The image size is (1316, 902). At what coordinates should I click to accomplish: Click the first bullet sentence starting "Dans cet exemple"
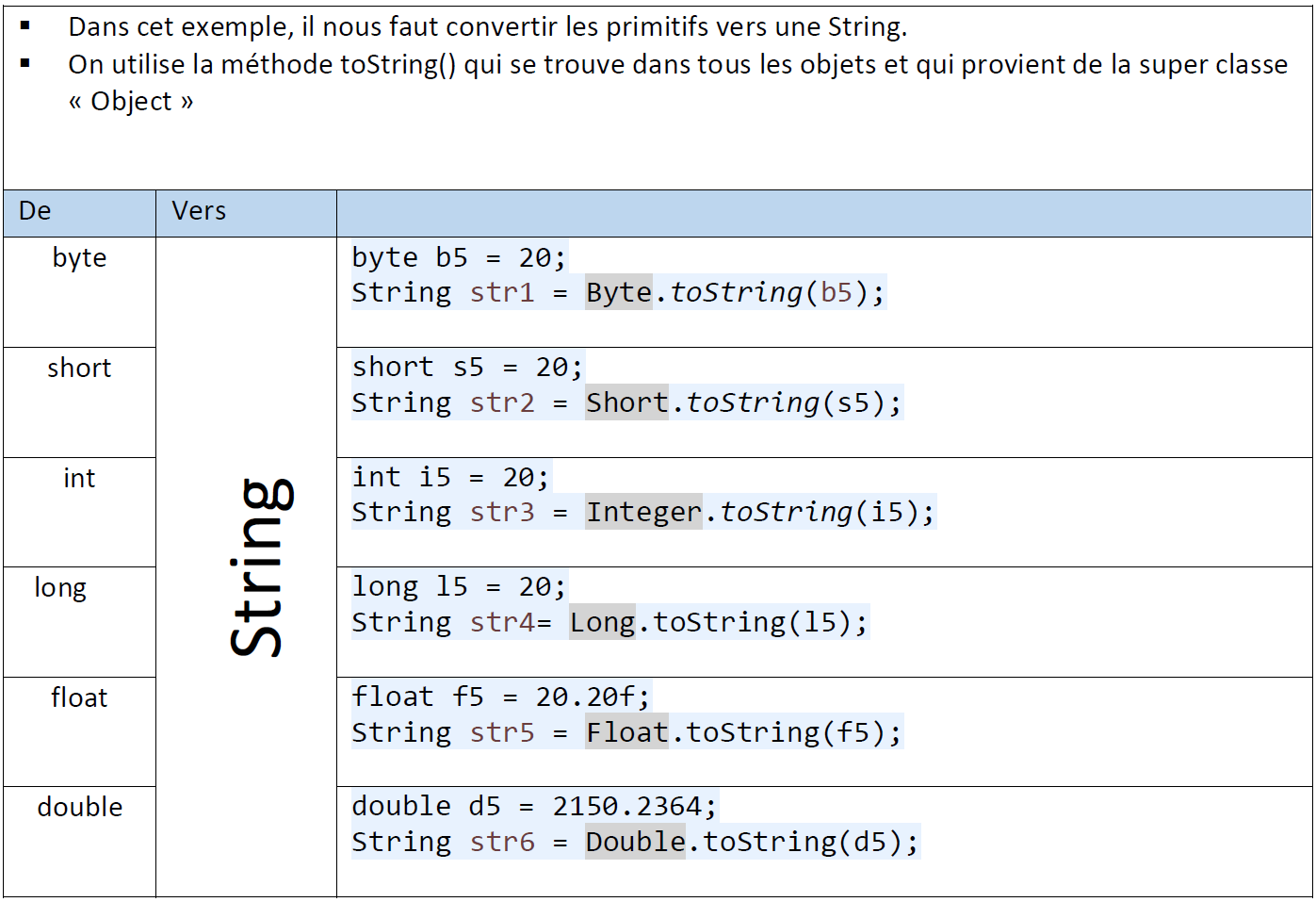pyautogui.click(x=487, y=27)
